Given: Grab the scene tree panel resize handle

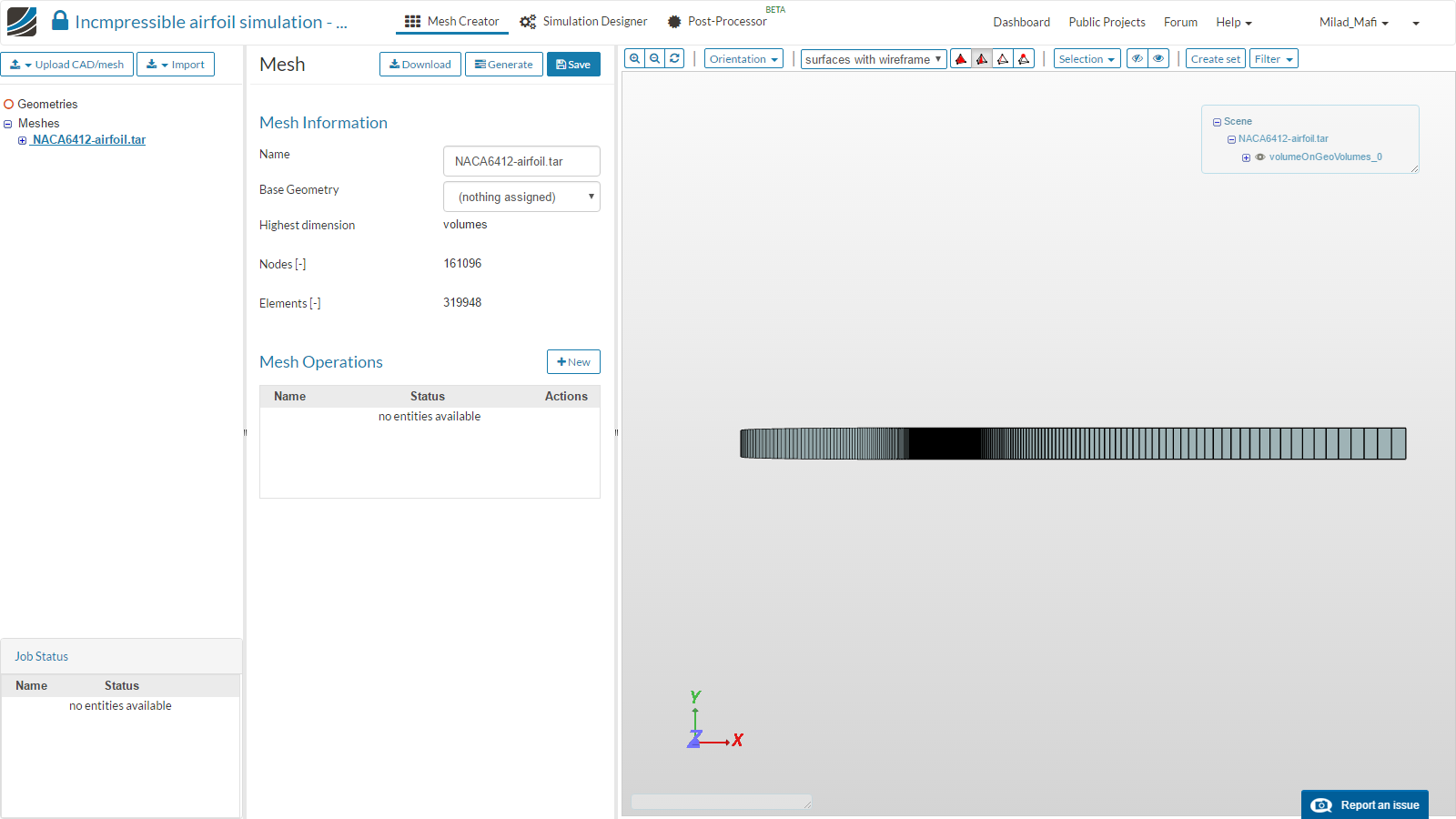Looking at the screenshot, I should 1415,168.
